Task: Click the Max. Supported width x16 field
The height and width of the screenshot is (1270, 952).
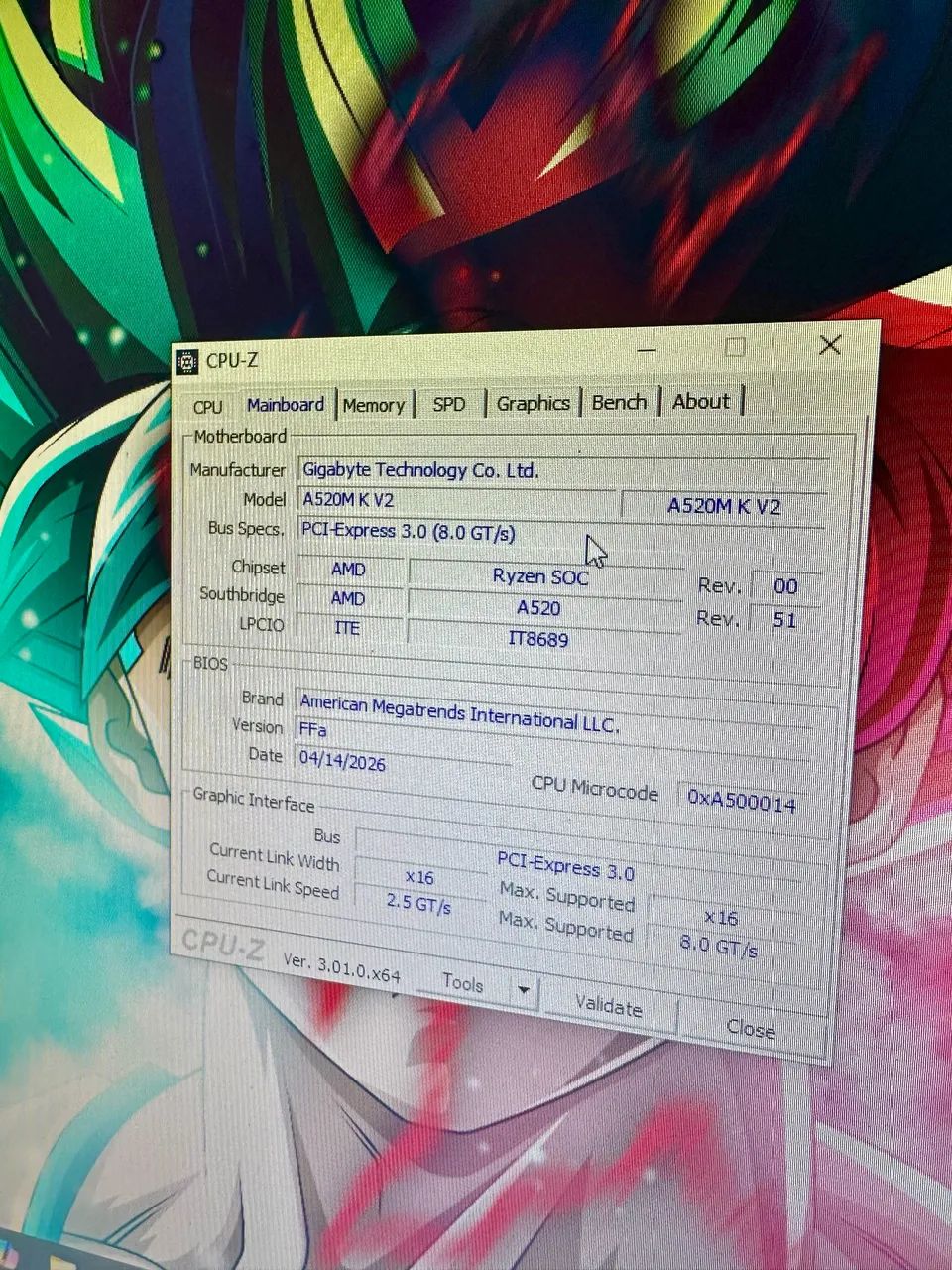Action: pos(721,918)
